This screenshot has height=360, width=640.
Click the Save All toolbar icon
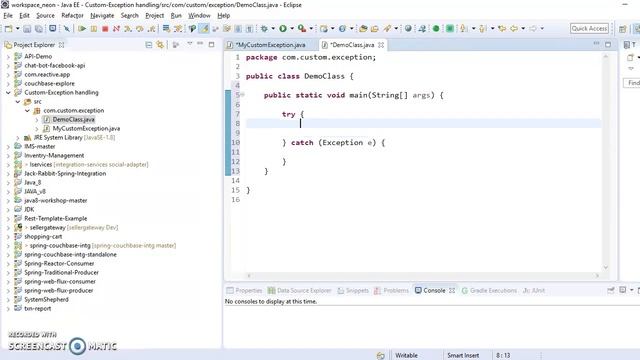[38, 29]
